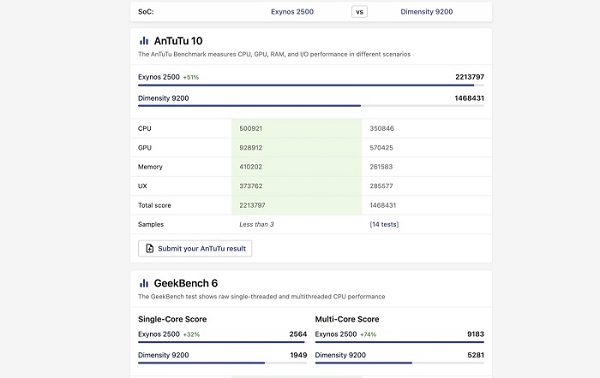Click Total score value 2213797 in table
The height and width of the screenshot is (378, 600).
(x=252, y=205)
